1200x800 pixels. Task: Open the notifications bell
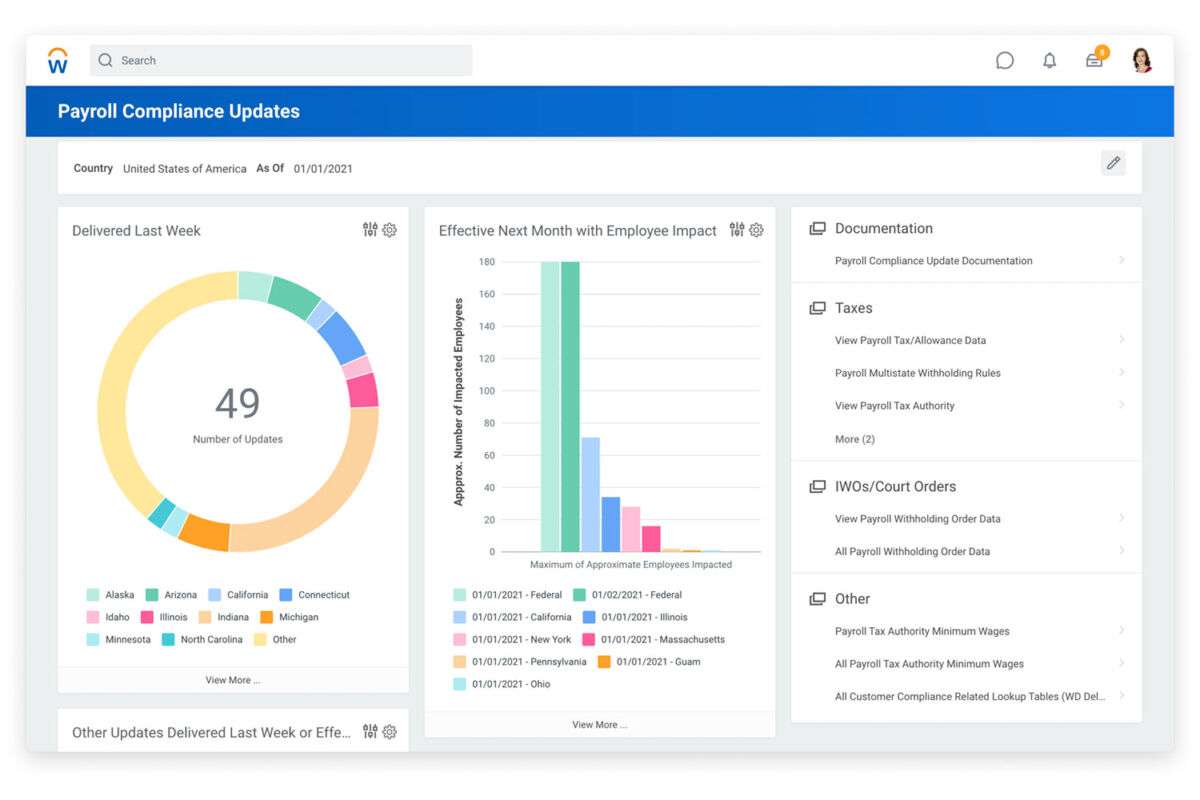[x=1049, y=61]
